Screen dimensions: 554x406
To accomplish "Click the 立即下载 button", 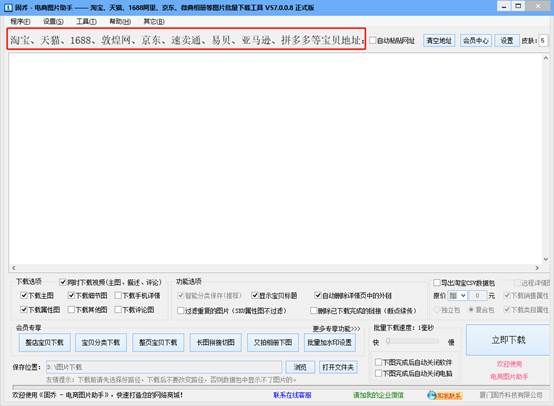I will 508,340.
